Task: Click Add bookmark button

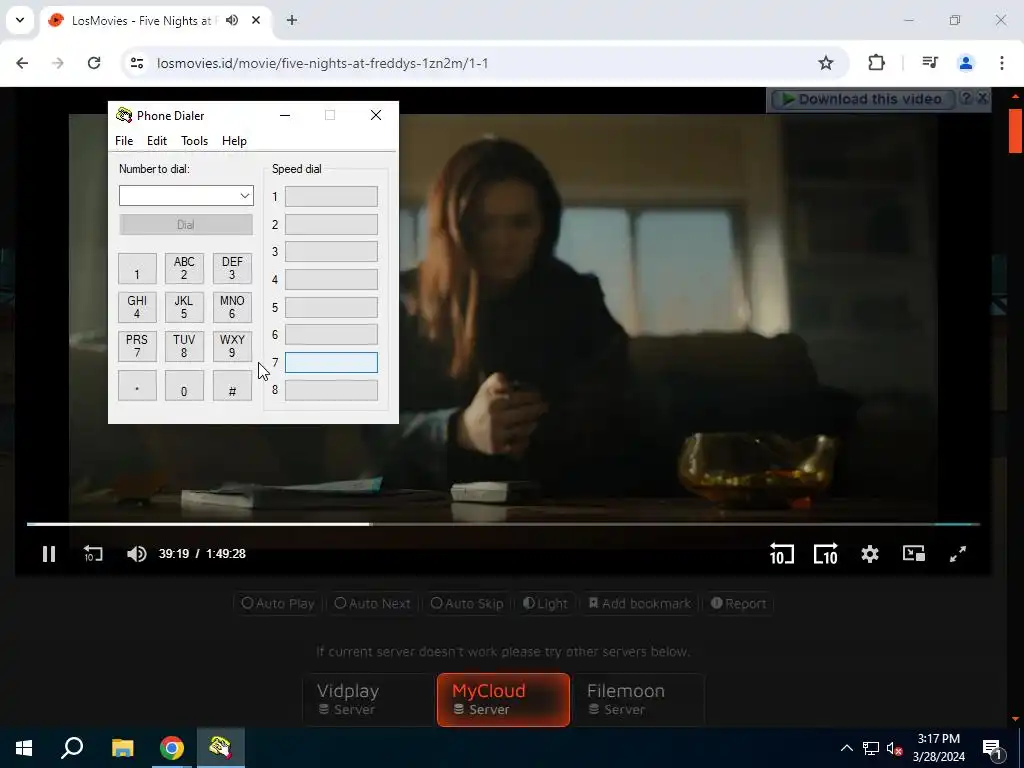Action: (x=639, y=603)
